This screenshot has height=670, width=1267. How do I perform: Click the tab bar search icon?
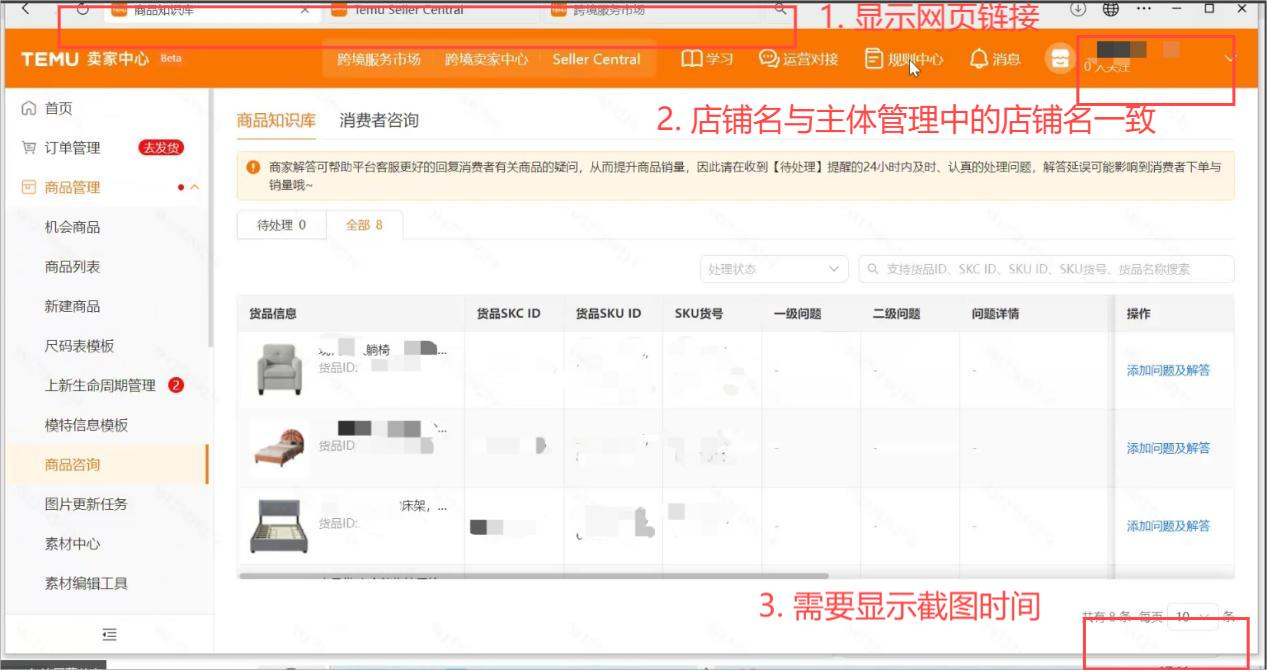(x=781, y=10)
